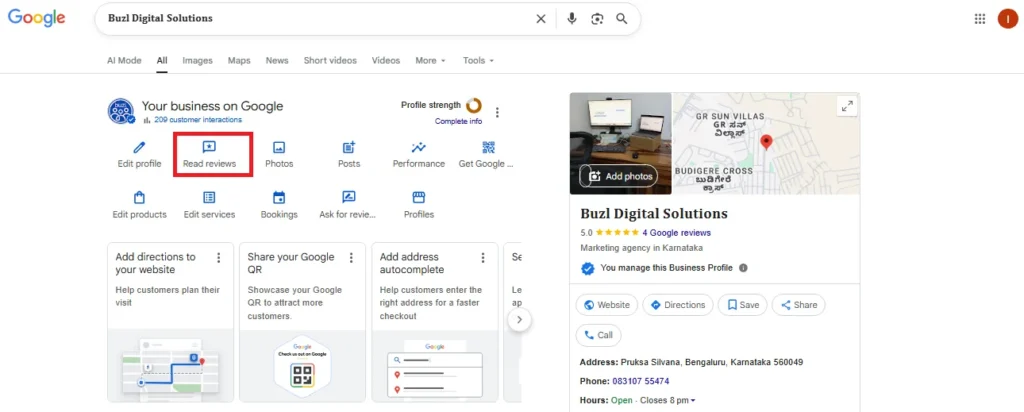Image resolution: width=1024 pixels, height=412 pixels.
Task: Click the phone number 083107 55474
Action: 641,381
